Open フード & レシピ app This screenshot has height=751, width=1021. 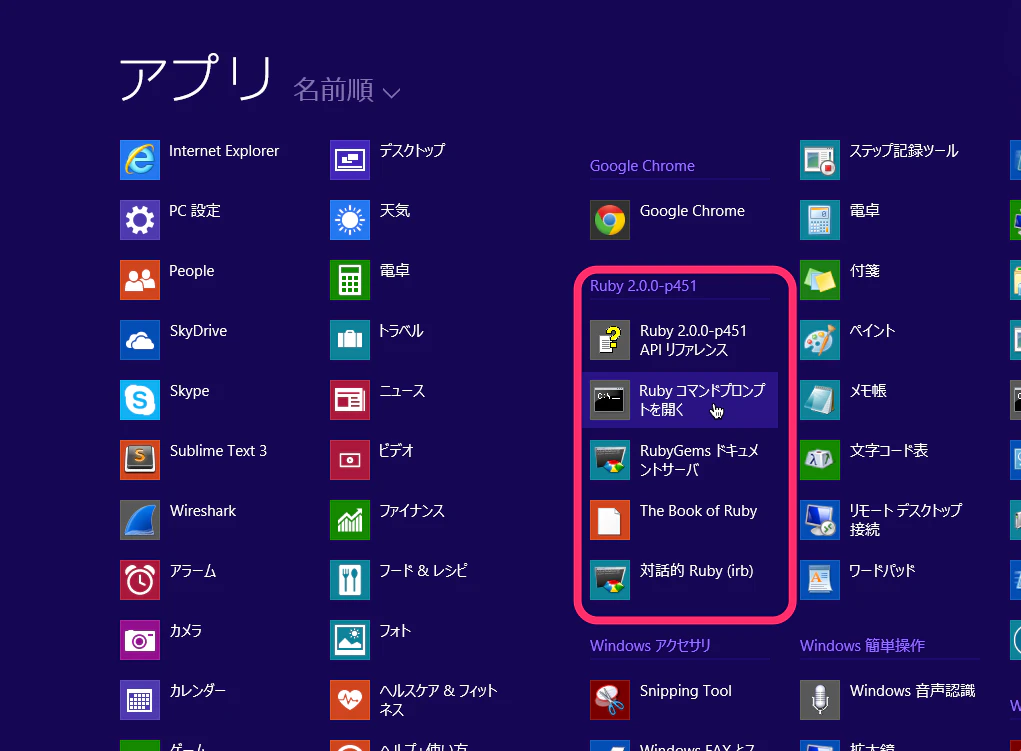tap(399, 580)
